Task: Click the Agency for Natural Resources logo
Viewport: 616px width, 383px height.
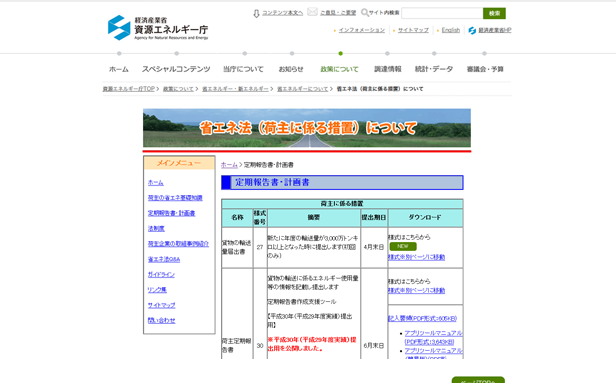Action: coord(158,27)
